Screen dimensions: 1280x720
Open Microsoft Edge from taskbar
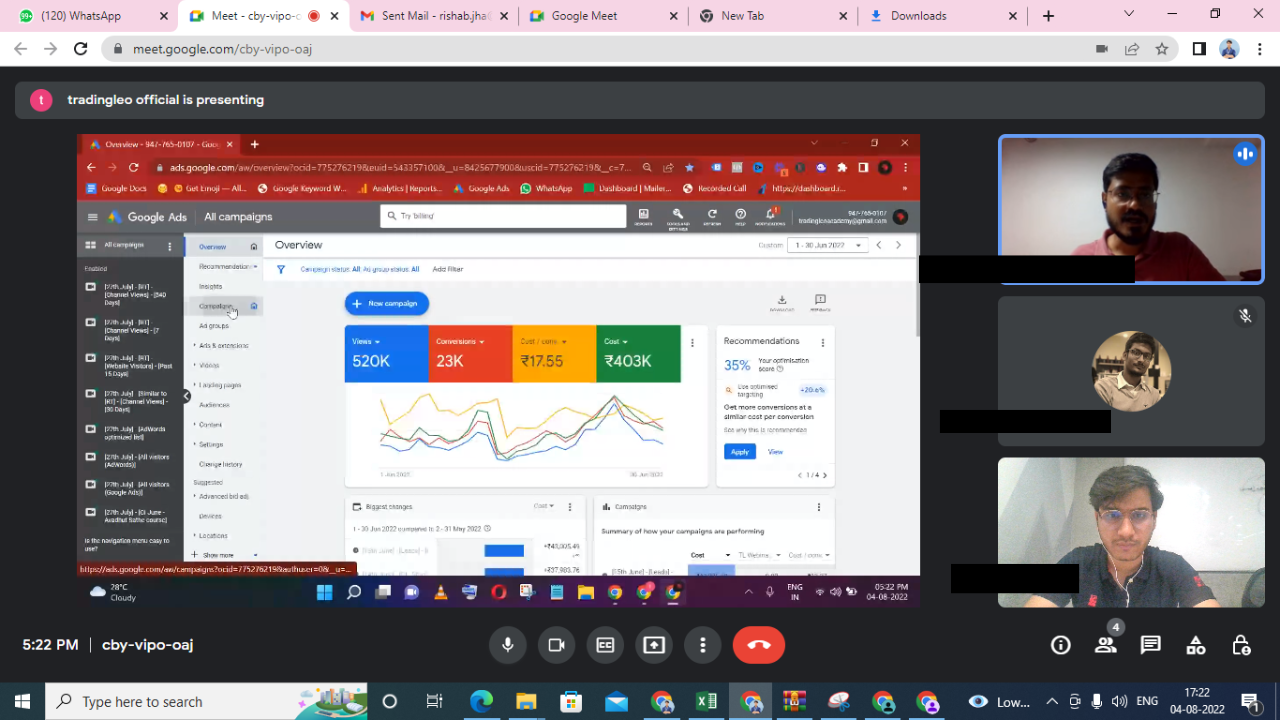(x=481, y=702)
